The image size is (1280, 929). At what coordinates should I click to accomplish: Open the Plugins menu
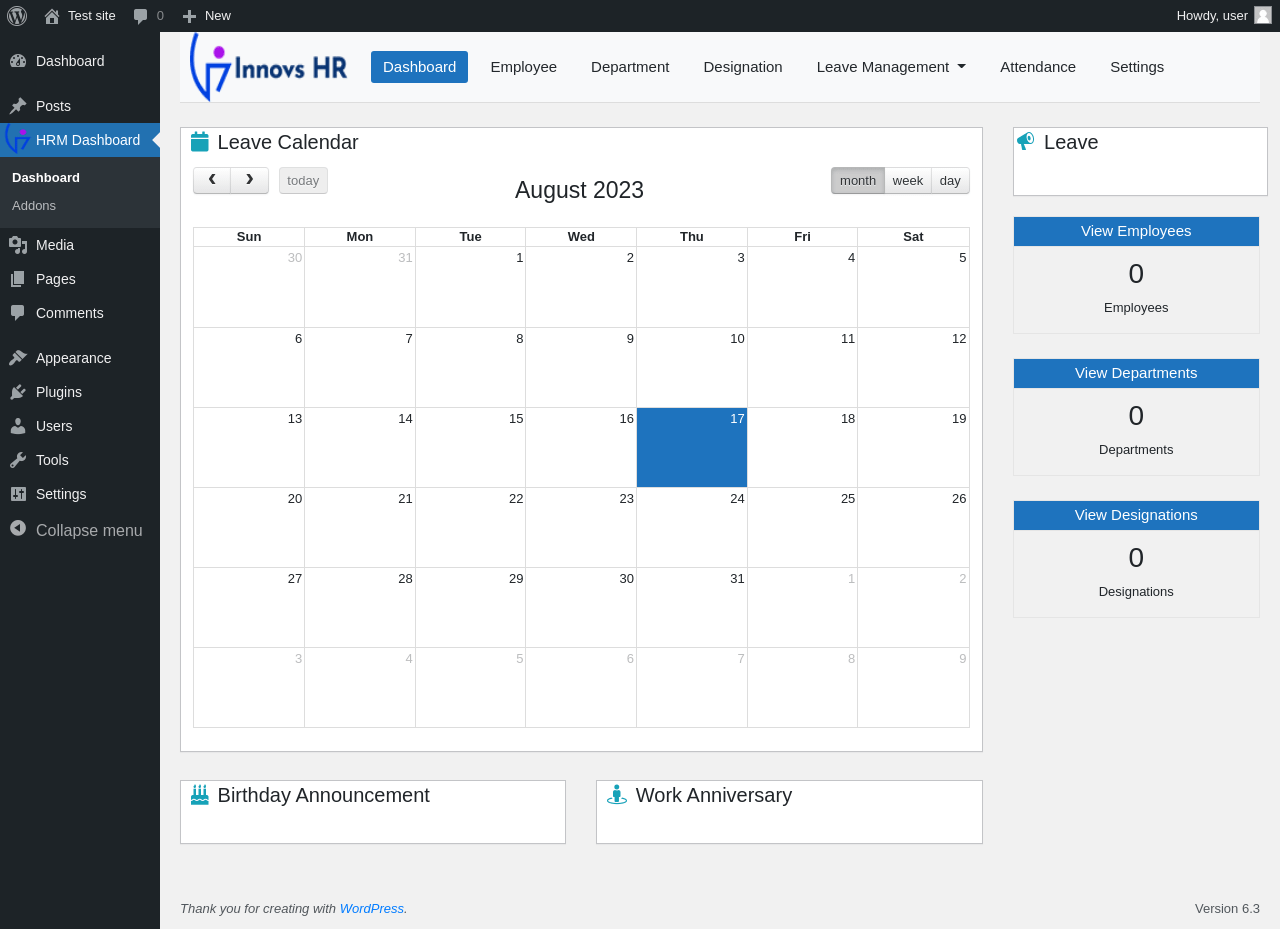coord(80,392)
